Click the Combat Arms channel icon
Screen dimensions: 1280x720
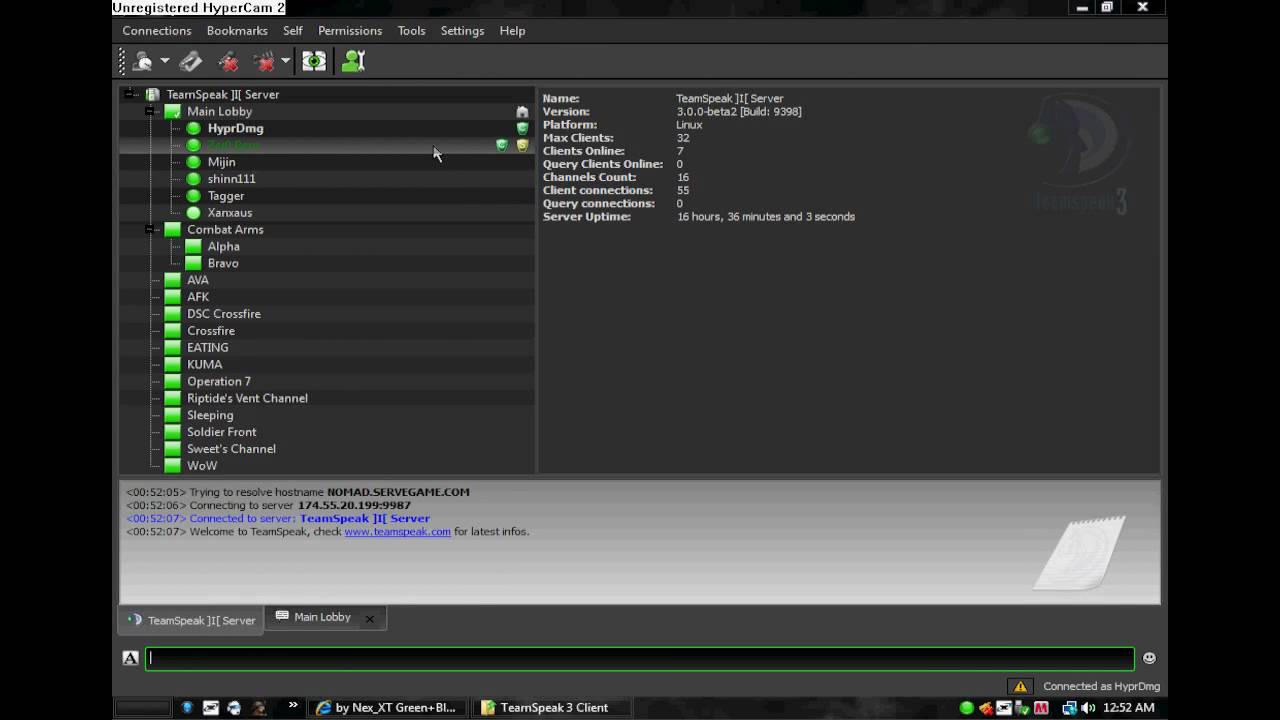[173, 229]
